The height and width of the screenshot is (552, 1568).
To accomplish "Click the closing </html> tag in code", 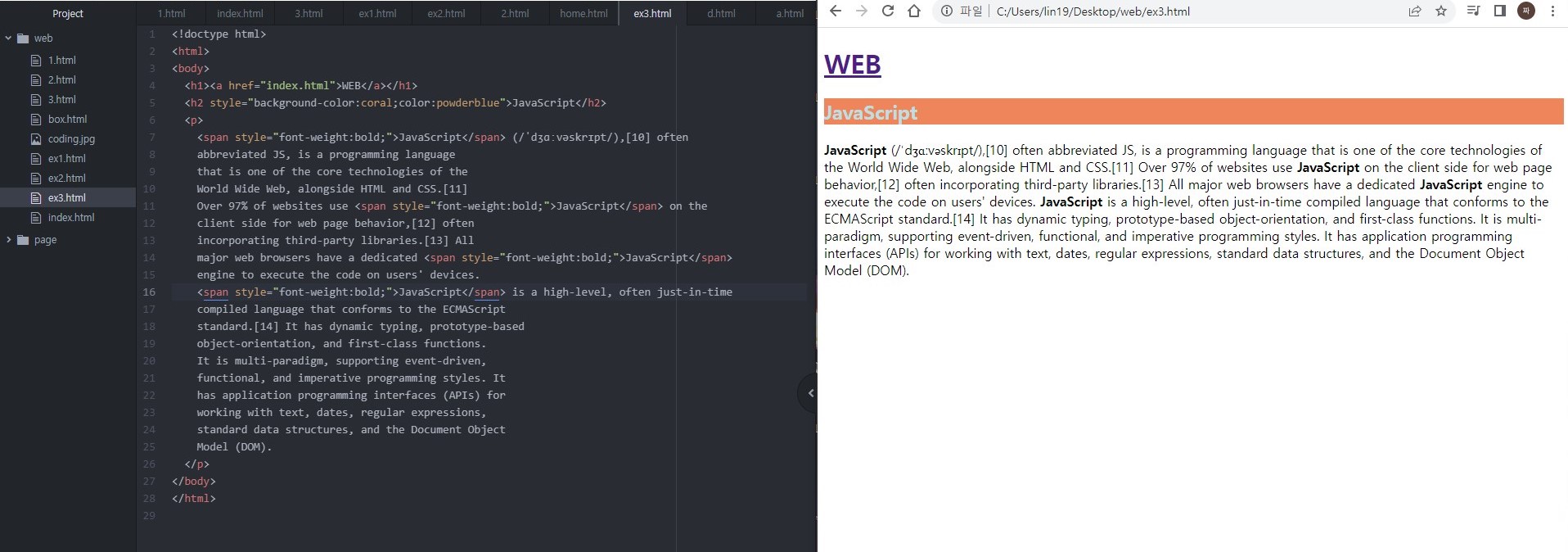I will [x=194, y=499].
